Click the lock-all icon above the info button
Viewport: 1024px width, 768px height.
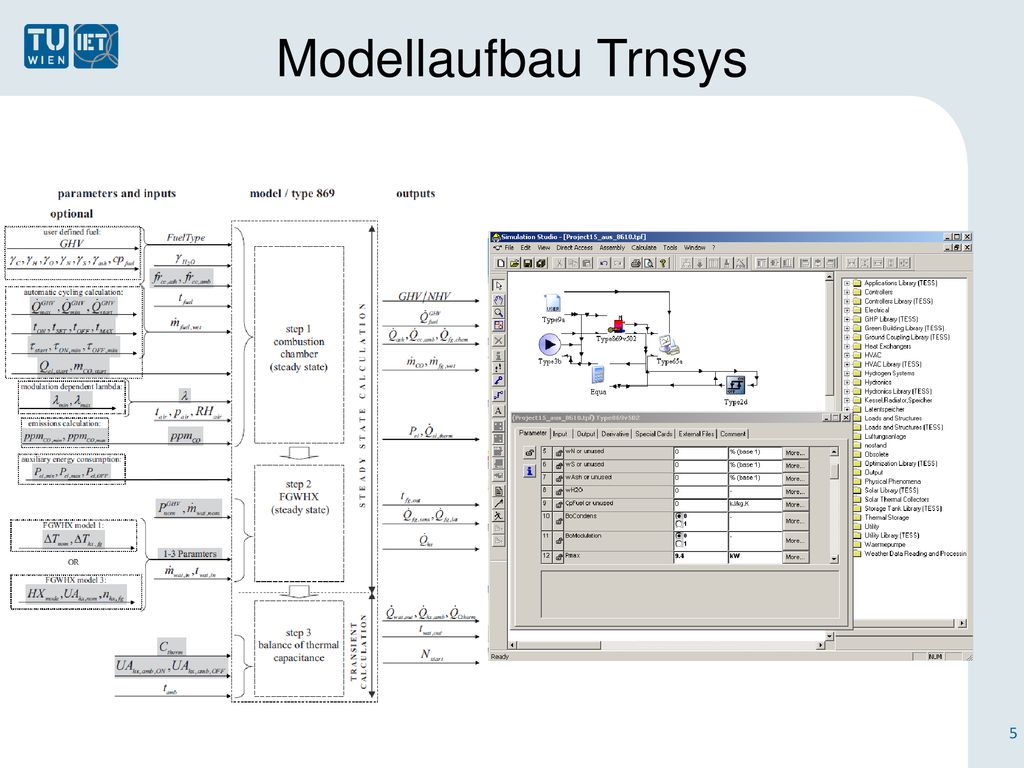(x=529, y=452)
